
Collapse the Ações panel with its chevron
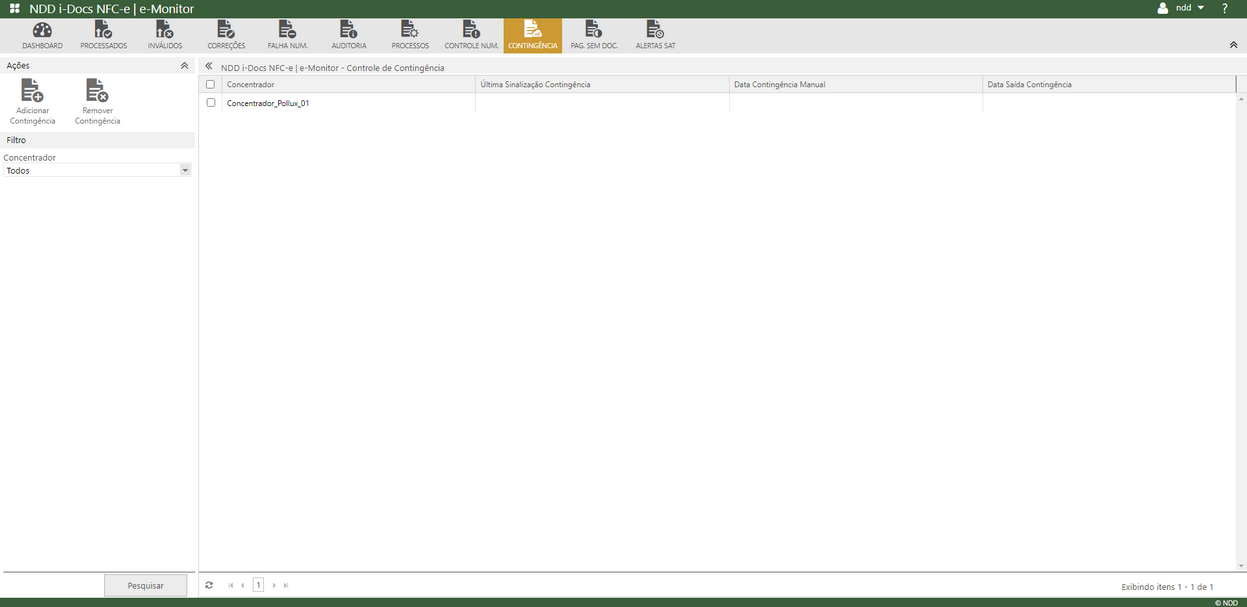(x=184, y=64)
